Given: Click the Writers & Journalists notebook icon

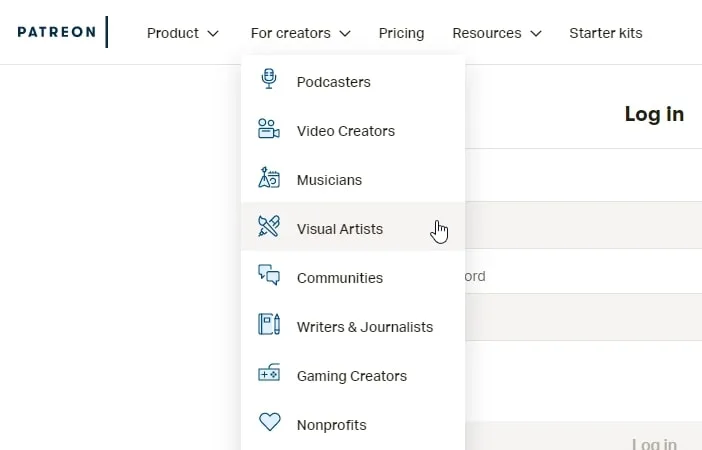Looking at the screenshot, I should tap(268, 325).
